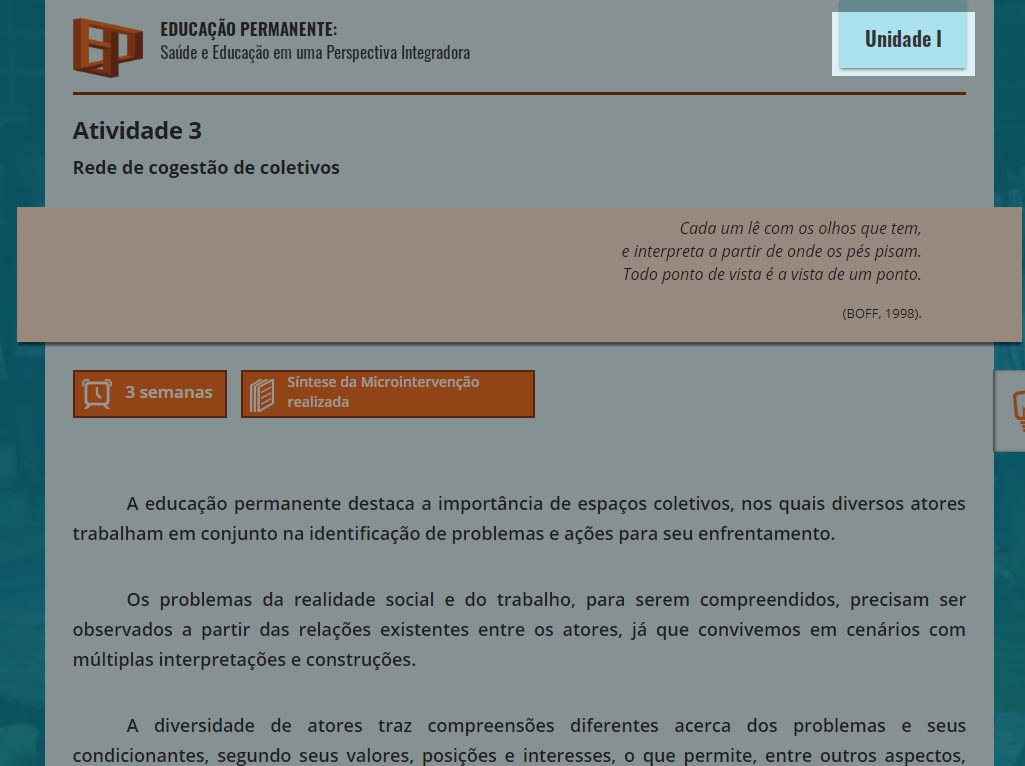Collapse the Rede de cogestão de coletivos subheading
The width and height of the screenshot is (1025, 766).
pos(206,167)
